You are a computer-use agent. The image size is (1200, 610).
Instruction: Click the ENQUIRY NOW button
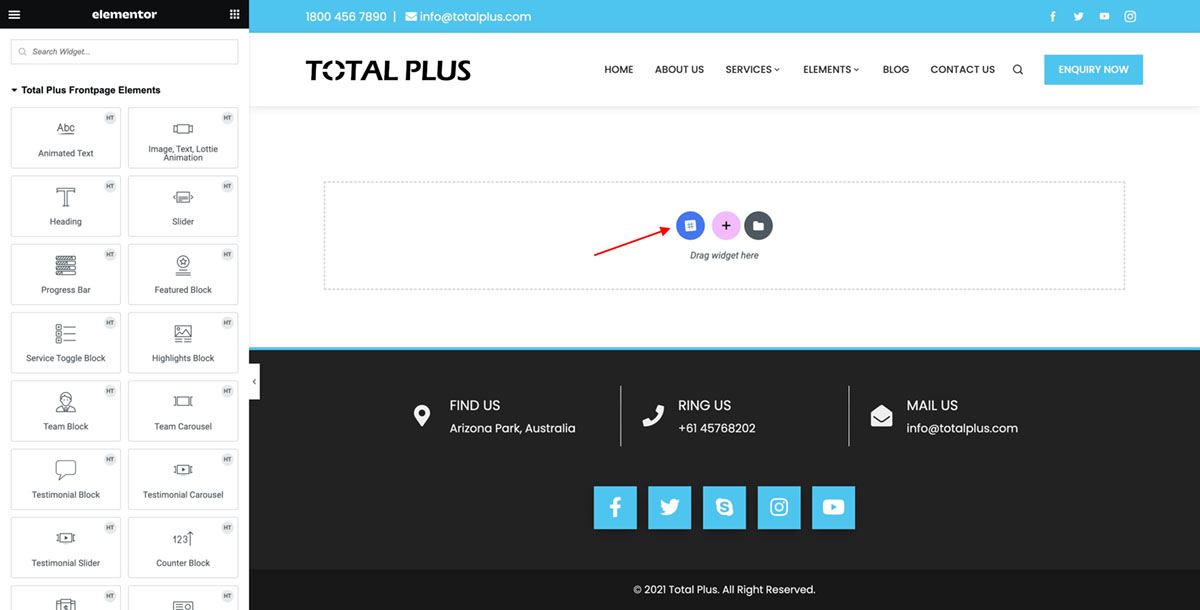pos(1093,70)
